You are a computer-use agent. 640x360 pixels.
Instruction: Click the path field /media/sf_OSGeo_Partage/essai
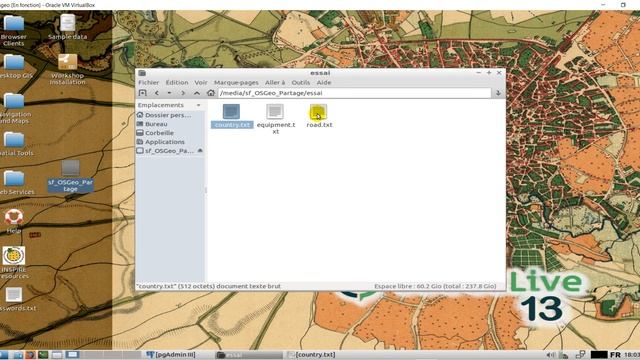point(354,93)
